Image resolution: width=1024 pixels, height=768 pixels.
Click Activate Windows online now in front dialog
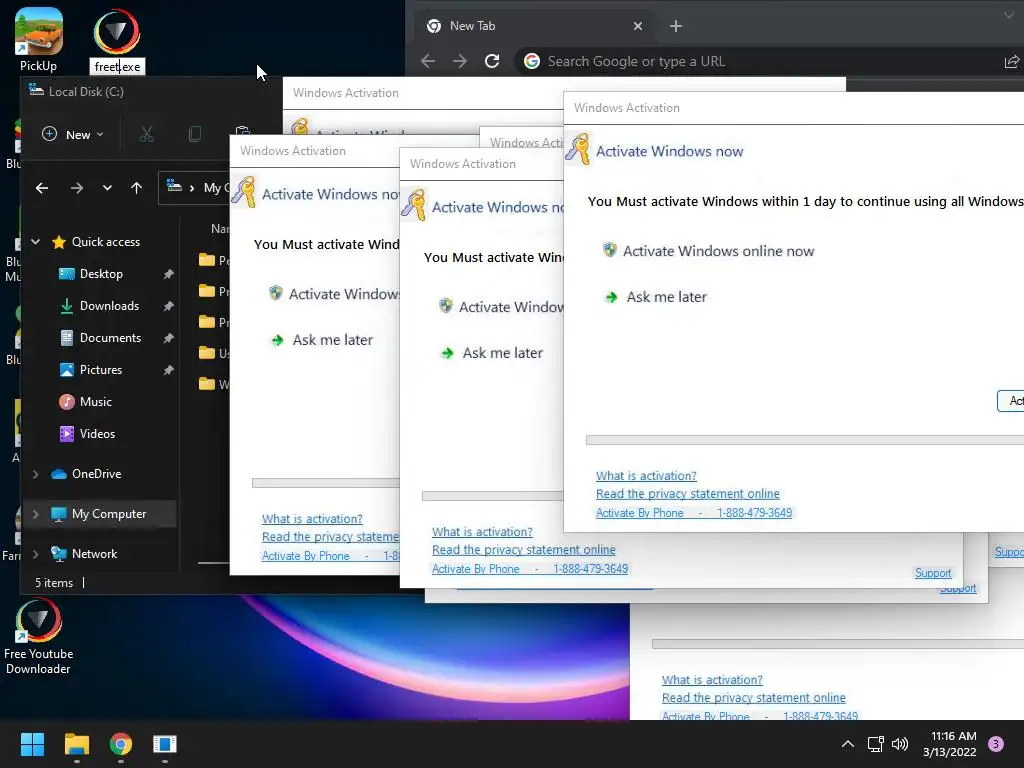click(x=709, y=251)
